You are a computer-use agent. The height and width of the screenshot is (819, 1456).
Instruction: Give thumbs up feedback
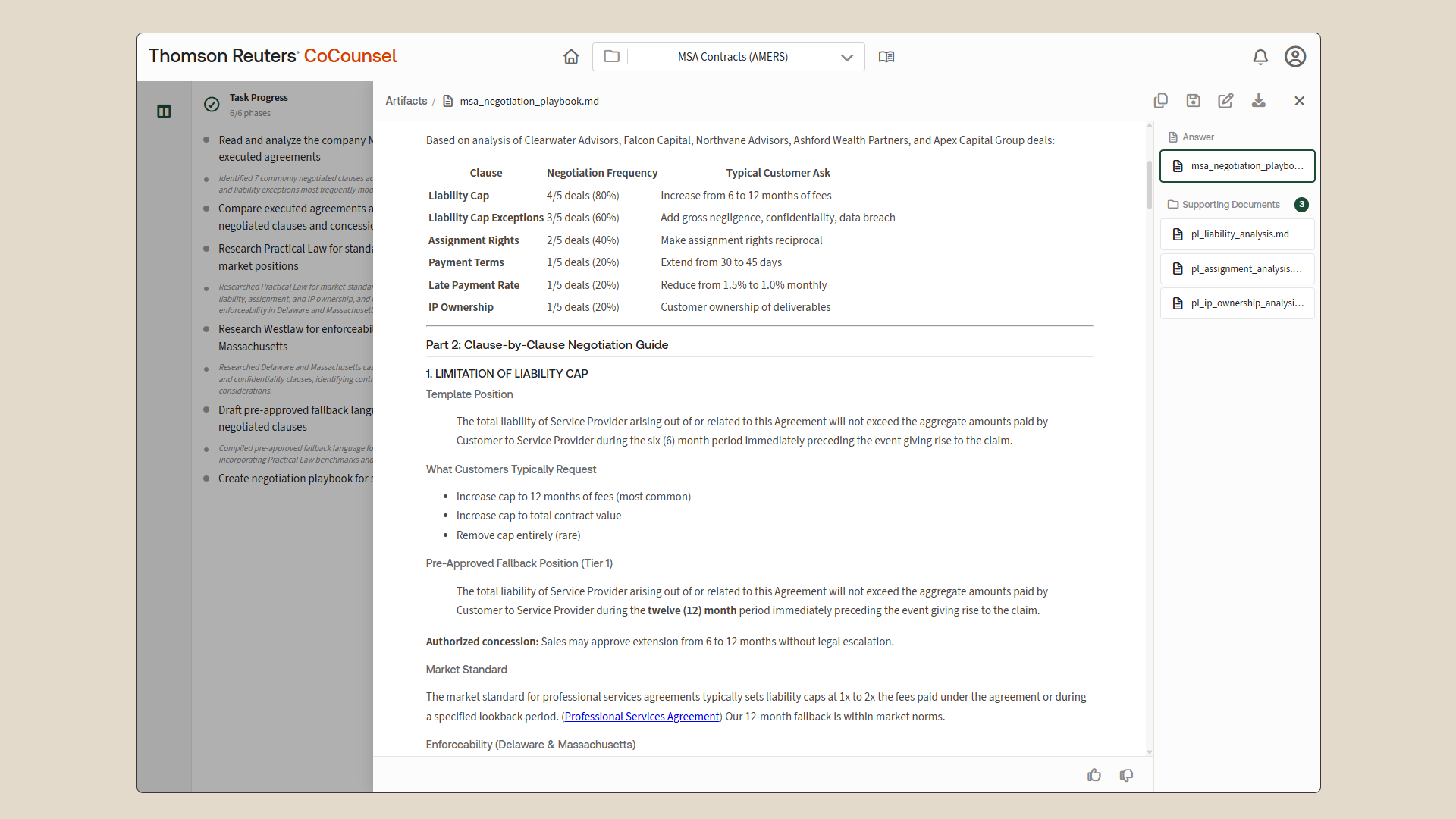point(1094,775)
